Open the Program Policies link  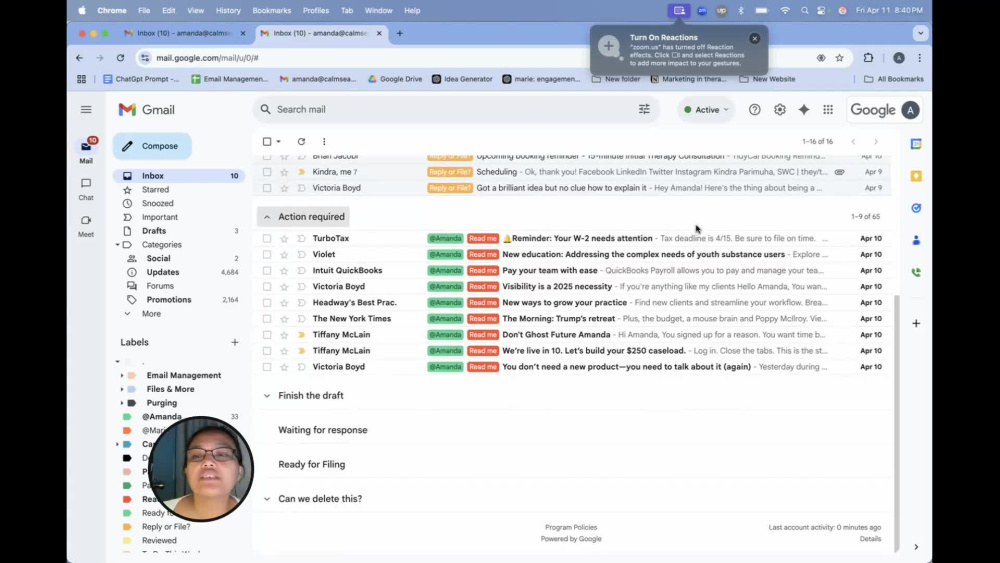(571, 527)
